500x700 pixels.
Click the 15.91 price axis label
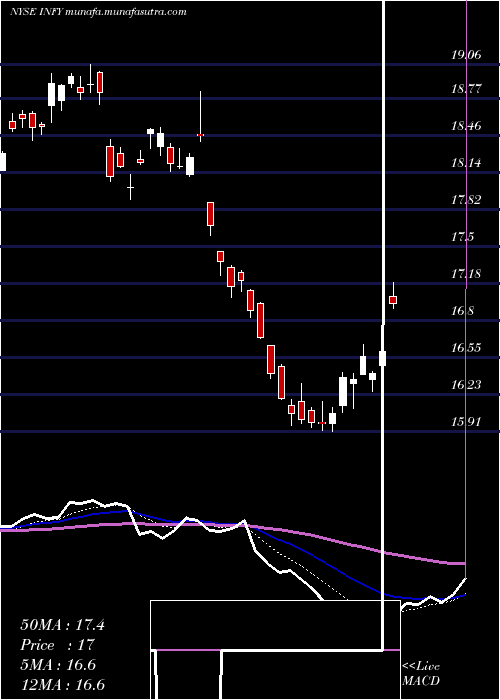(x=466, y=421)
